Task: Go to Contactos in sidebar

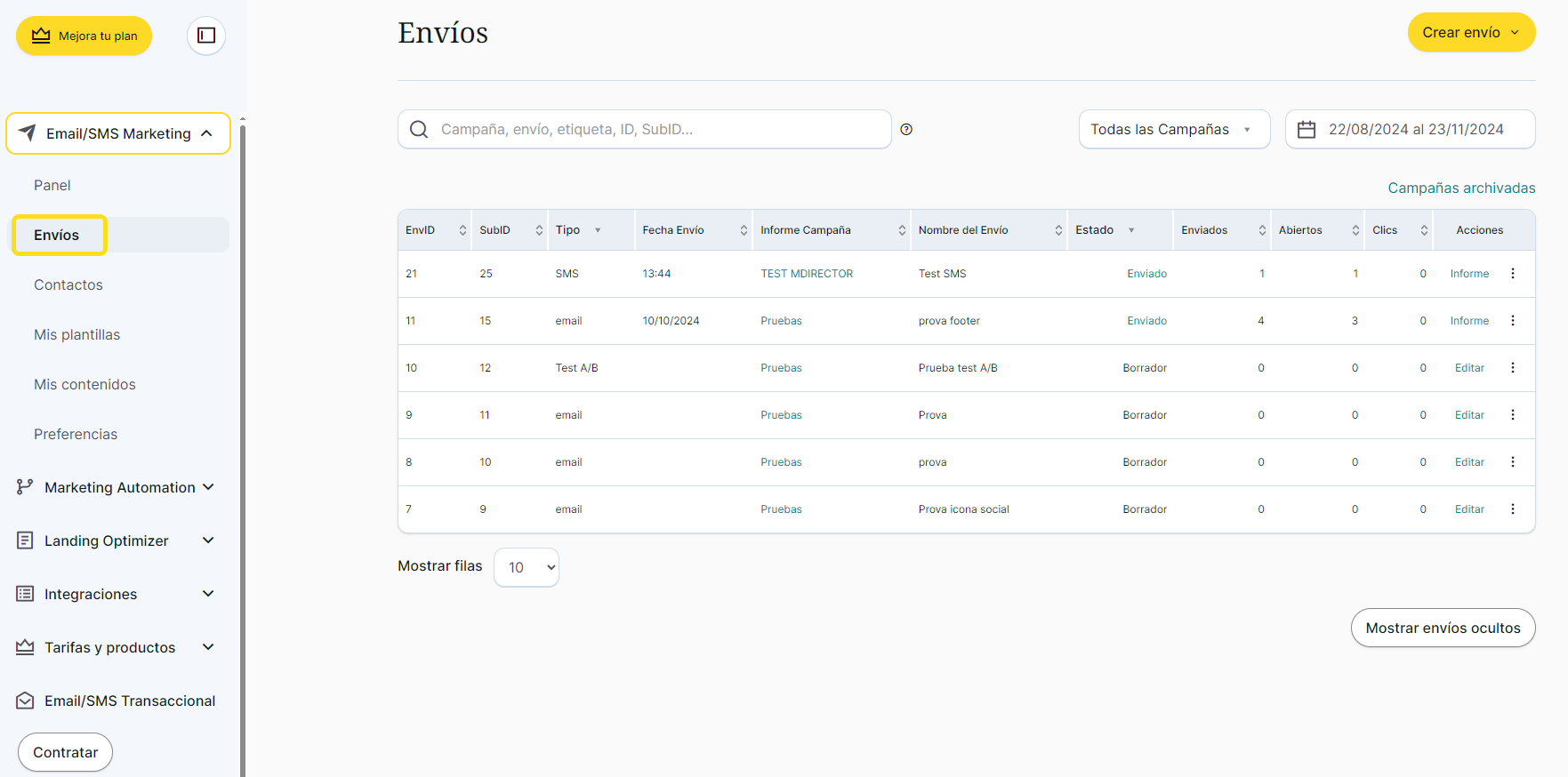Action: point(68,285)
